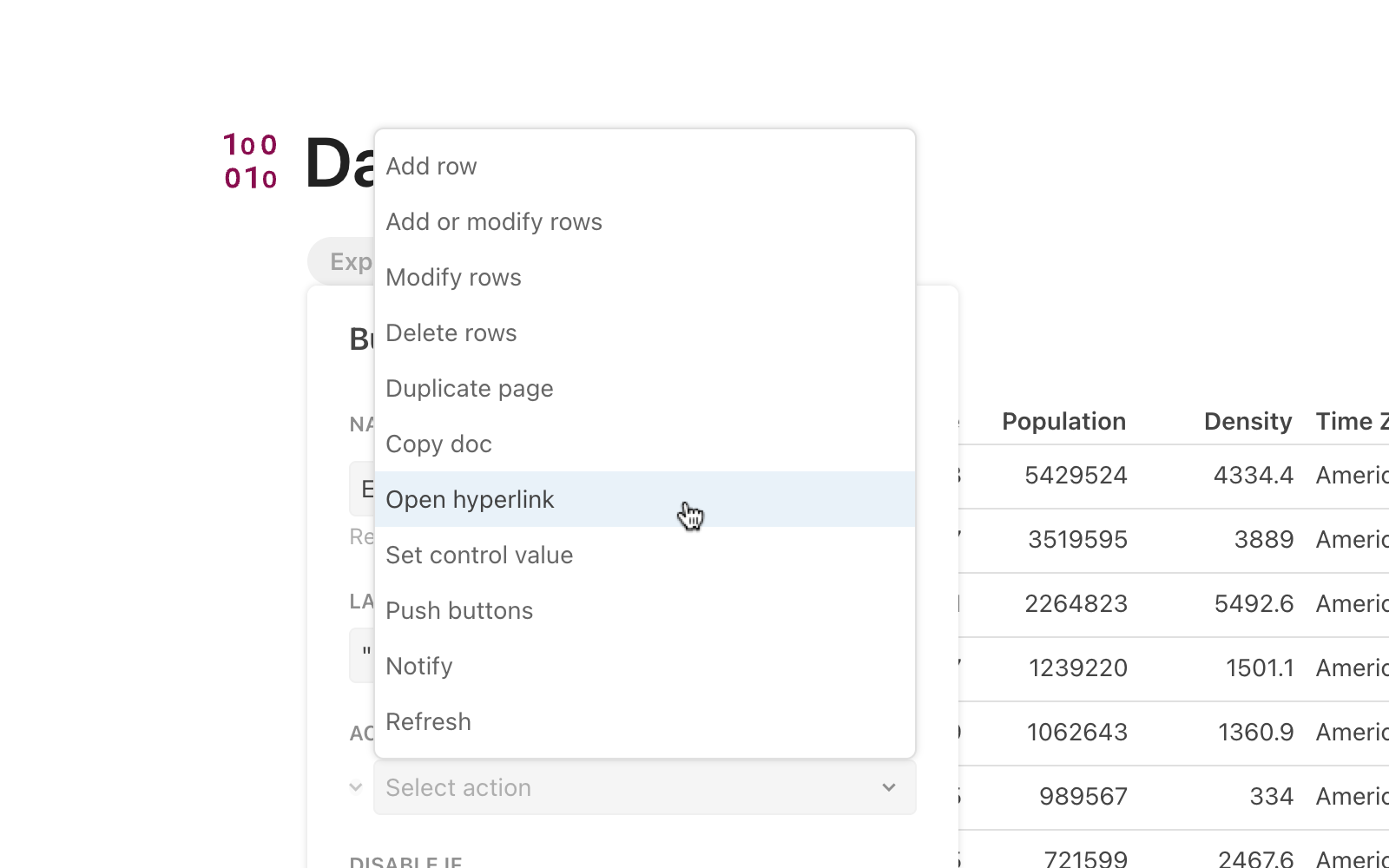Screen dimensions: 1389x868
Task: Select the "Modify rows" action
Action: point(453,277)
